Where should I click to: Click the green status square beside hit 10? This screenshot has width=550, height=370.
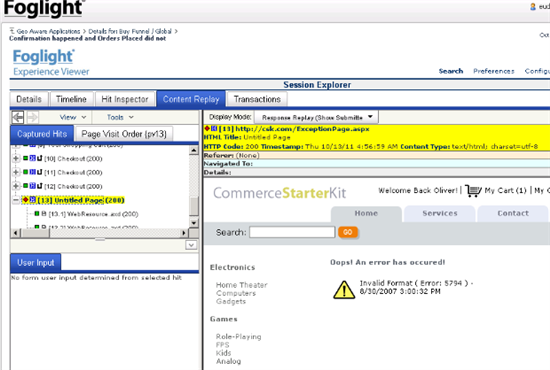(x=26, y=158)
